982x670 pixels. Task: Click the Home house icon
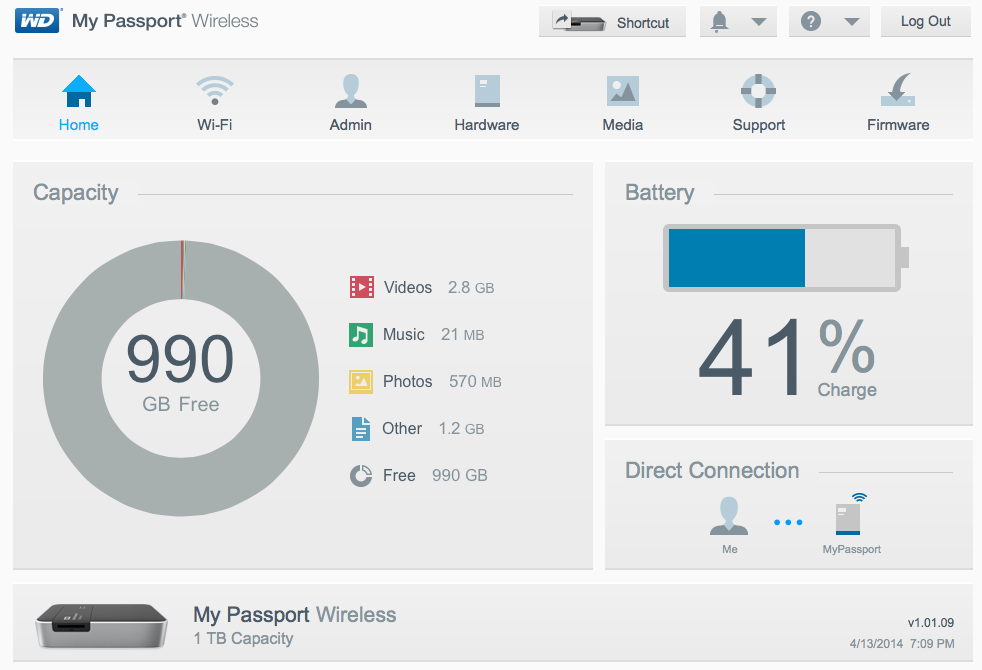pyautogui.click(x=78, y=91)
